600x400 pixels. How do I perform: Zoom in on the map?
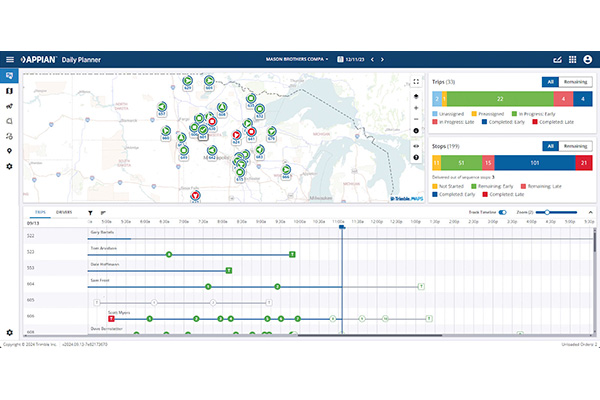[x=416, y=108]
